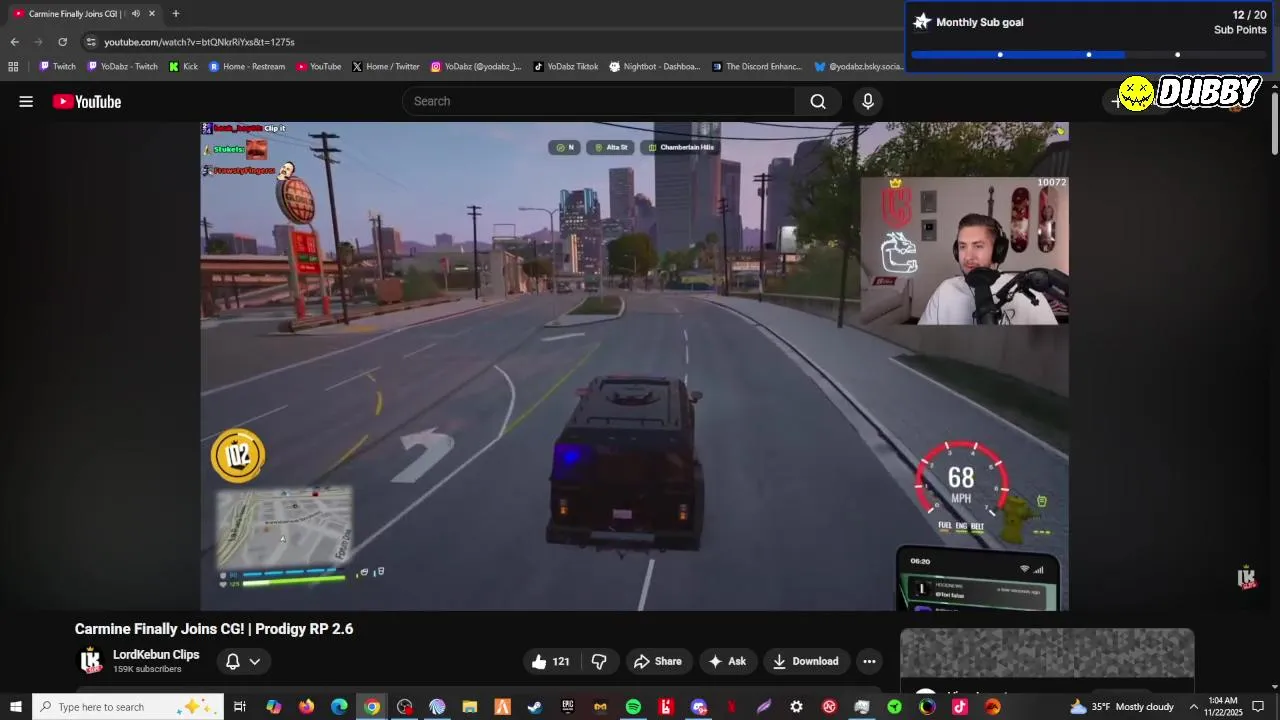
Task: Open the YoDabz Instagram bookmark
Action: [x=476, y=67]
